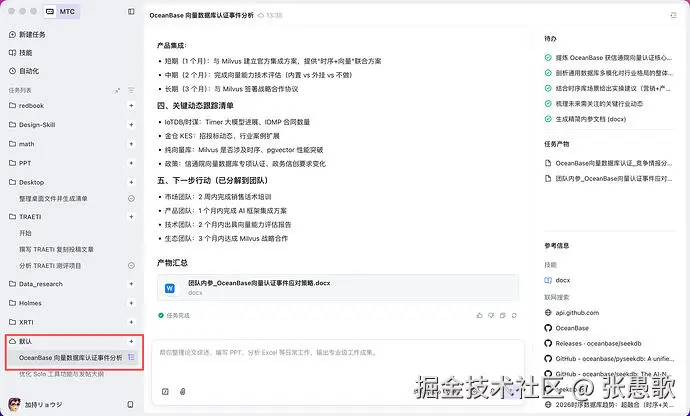This screenshot has height=416, width=690.
Task: Toggle the right panel icon at top right
Action: [673, 15]
